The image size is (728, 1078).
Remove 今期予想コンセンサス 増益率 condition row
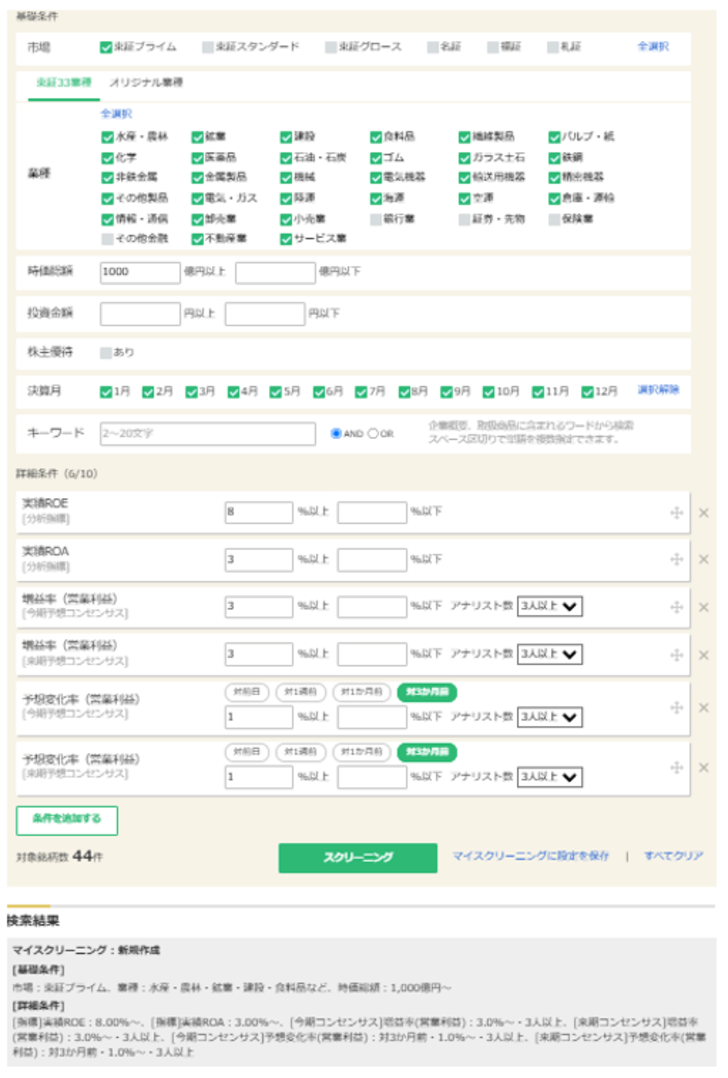(703, 607)
